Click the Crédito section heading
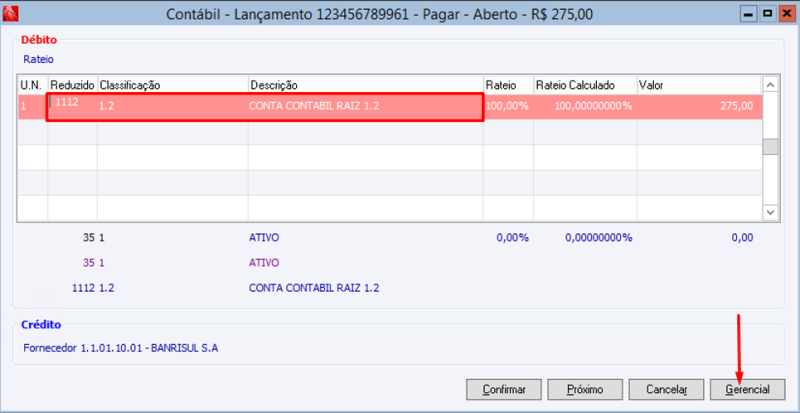This screenshot has width=800, height=413. point(41,325)
